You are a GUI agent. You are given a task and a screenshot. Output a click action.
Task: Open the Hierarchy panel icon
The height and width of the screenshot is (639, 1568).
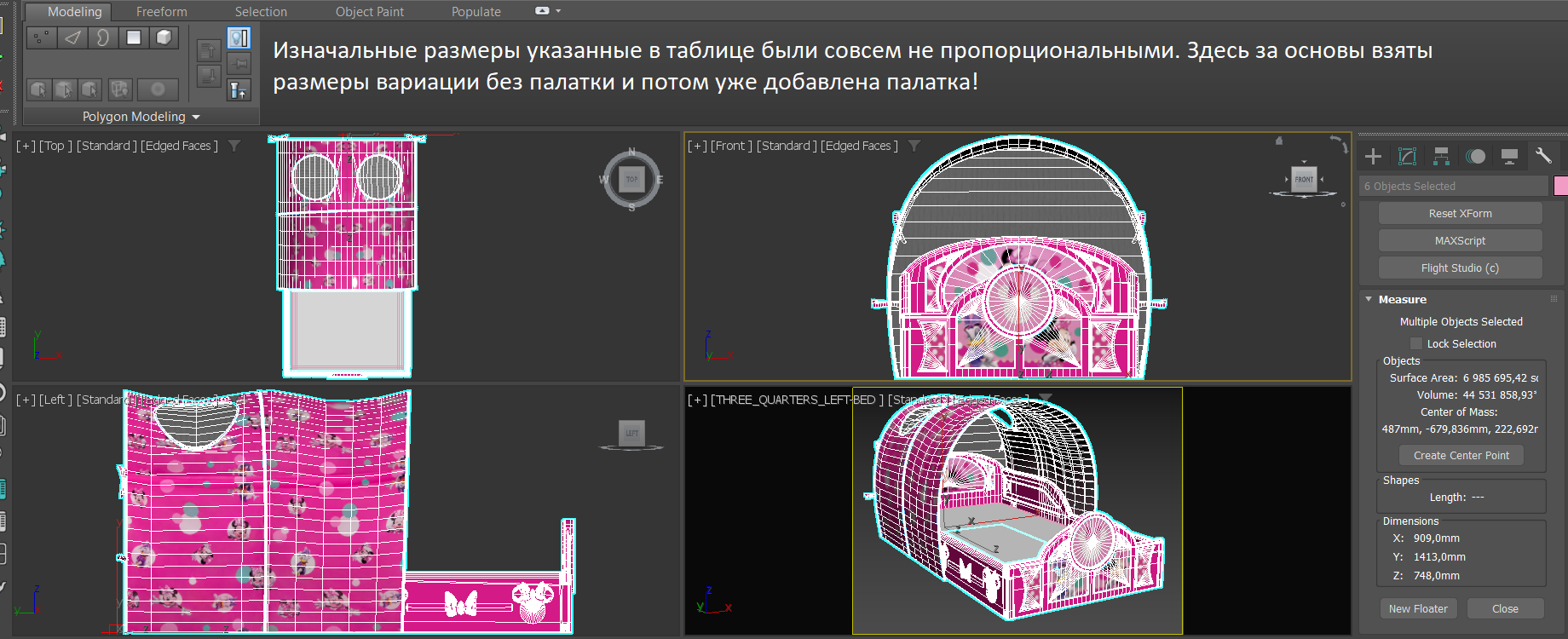(1441, 156)
